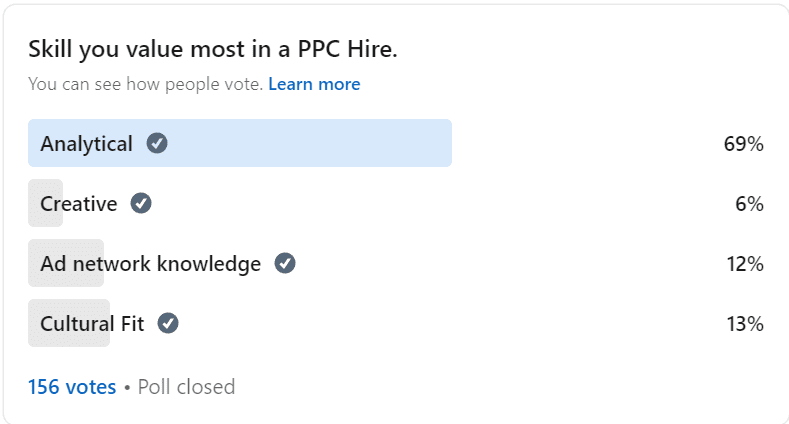Click the poll title about PPC Hire

(x=213, y=49)
